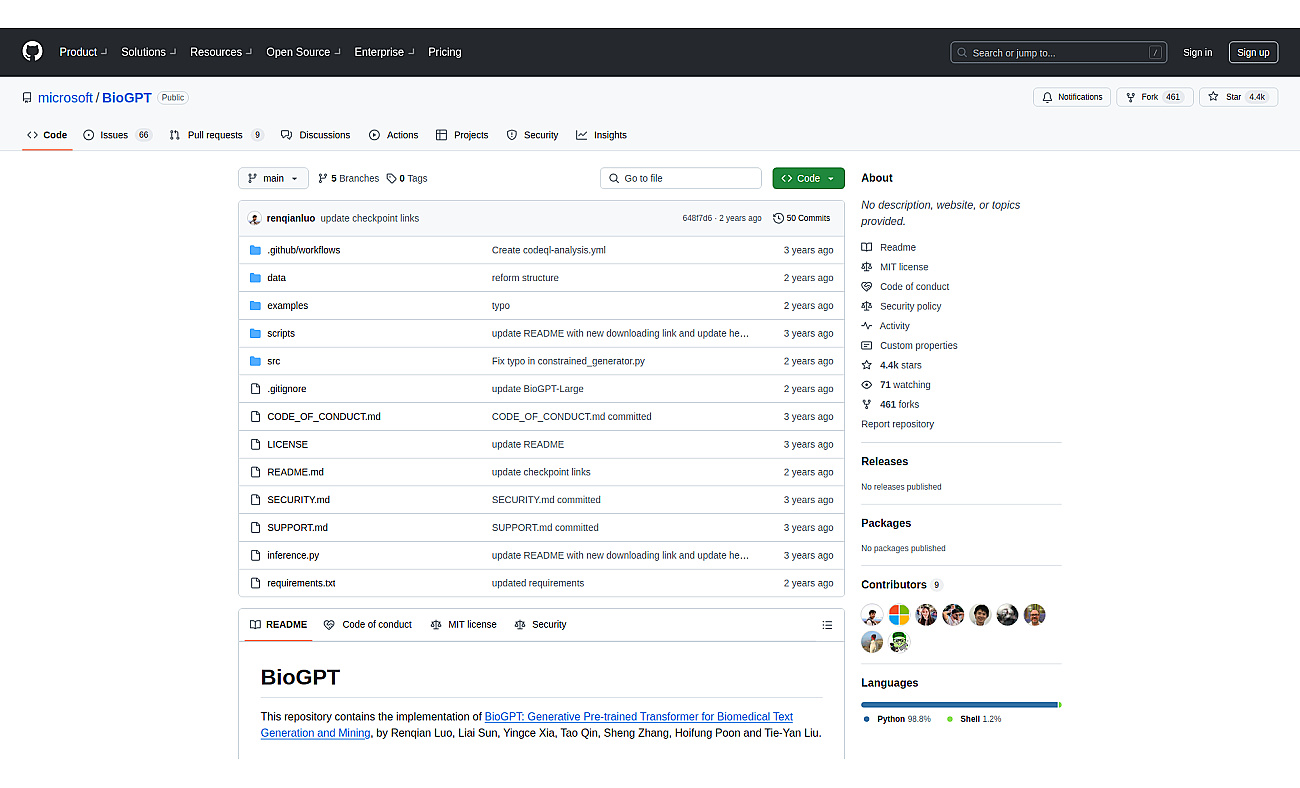Open the Solutions dropdown menu
The image size is (1300, 788).
coord(149,52)
